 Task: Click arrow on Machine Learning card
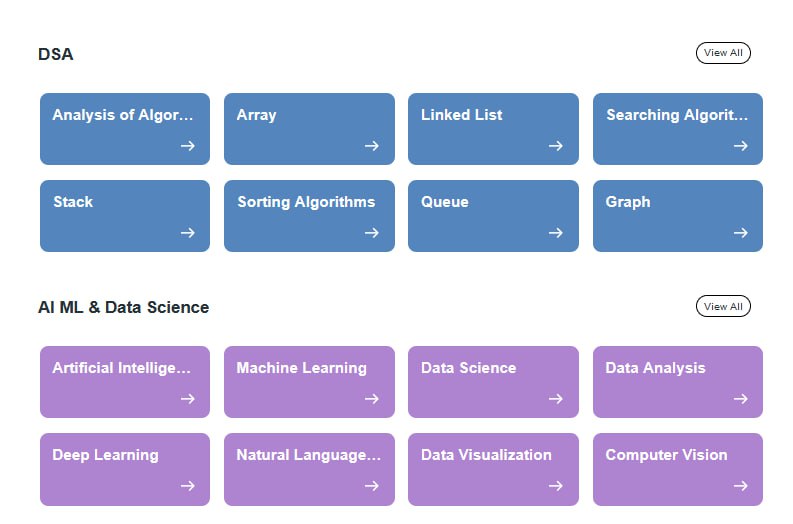coord(371,399)
